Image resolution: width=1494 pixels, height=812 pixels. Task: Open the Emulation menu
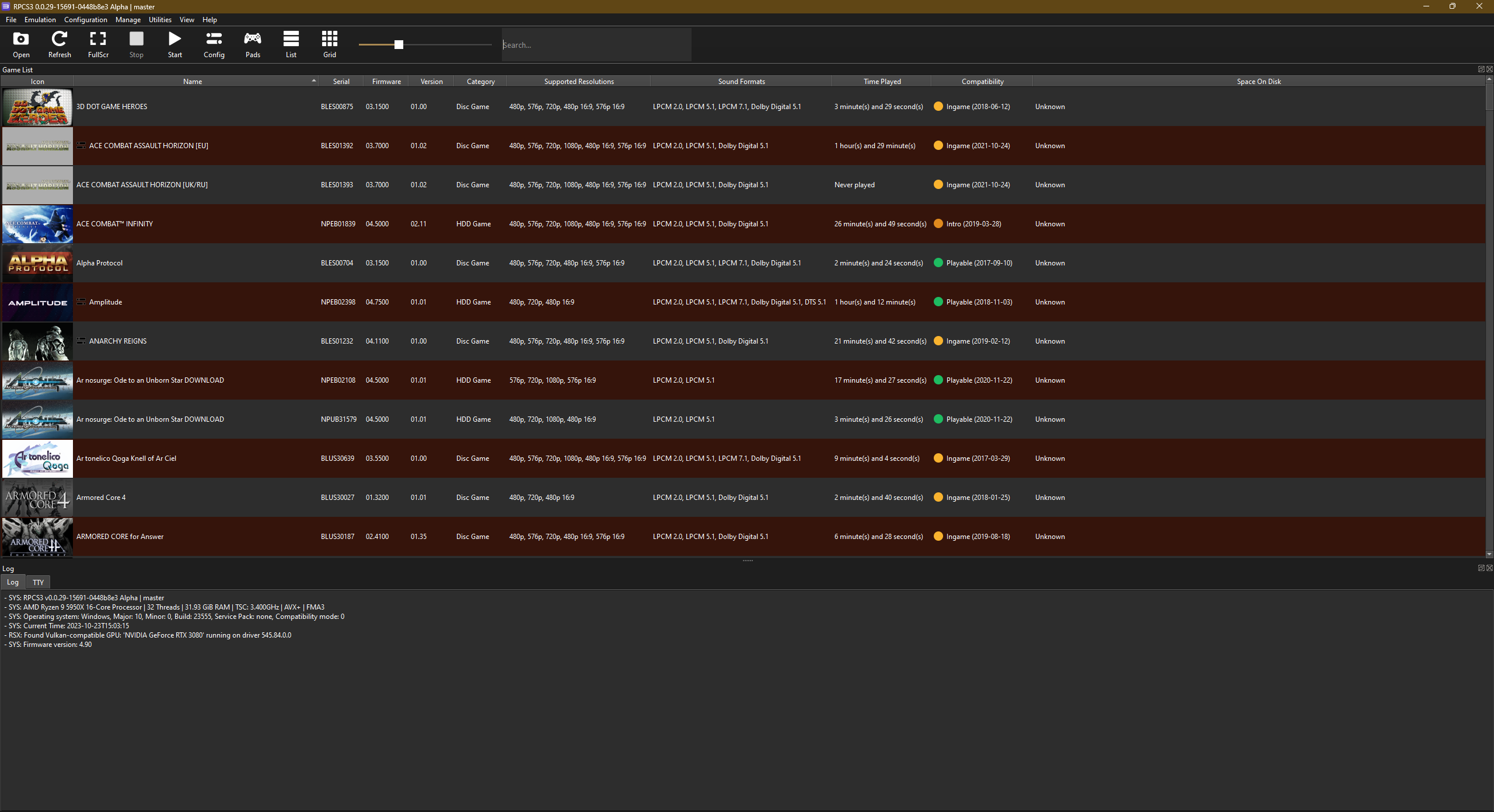coord(40,20)
